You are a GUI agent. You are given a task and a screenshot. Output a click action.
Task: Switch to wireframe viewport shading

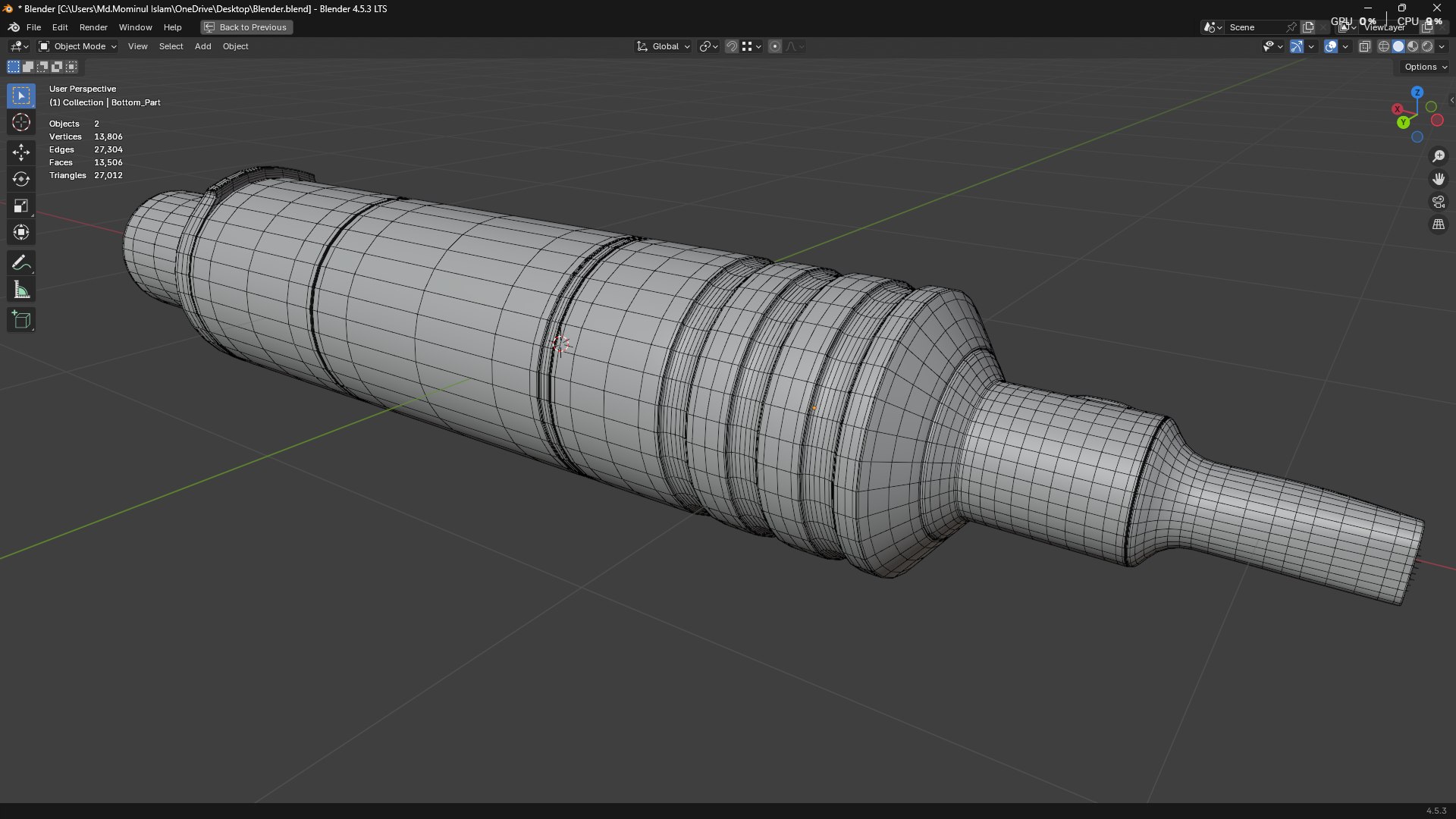(1384, 46)
